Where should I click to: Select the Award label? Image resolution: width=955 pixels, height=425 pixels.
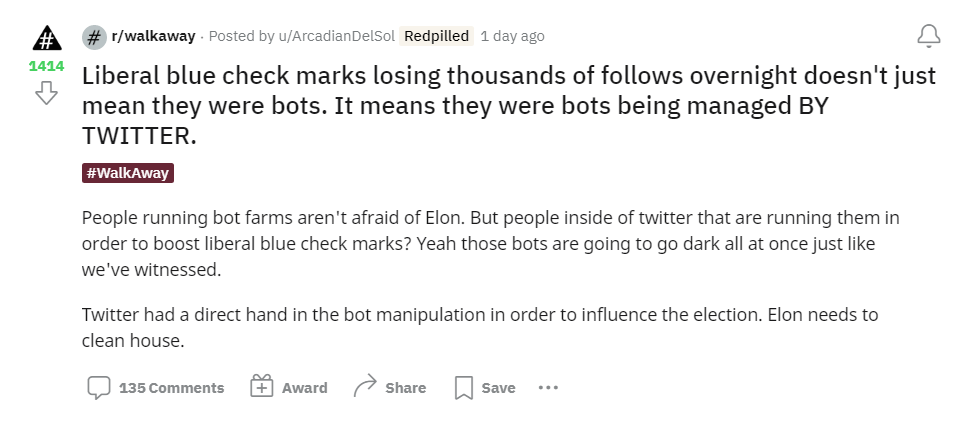305,388
